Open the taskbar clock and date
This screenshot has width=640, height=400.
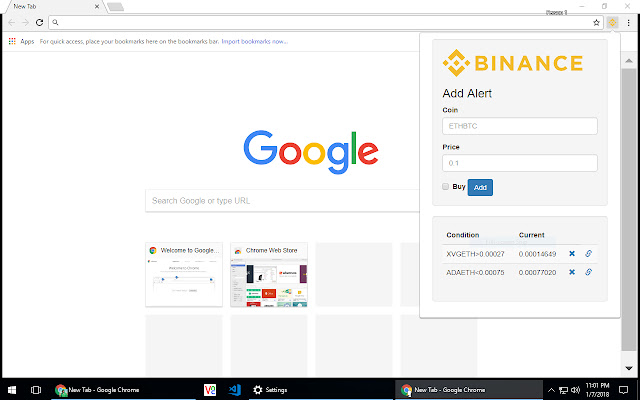tap(598, 390)
